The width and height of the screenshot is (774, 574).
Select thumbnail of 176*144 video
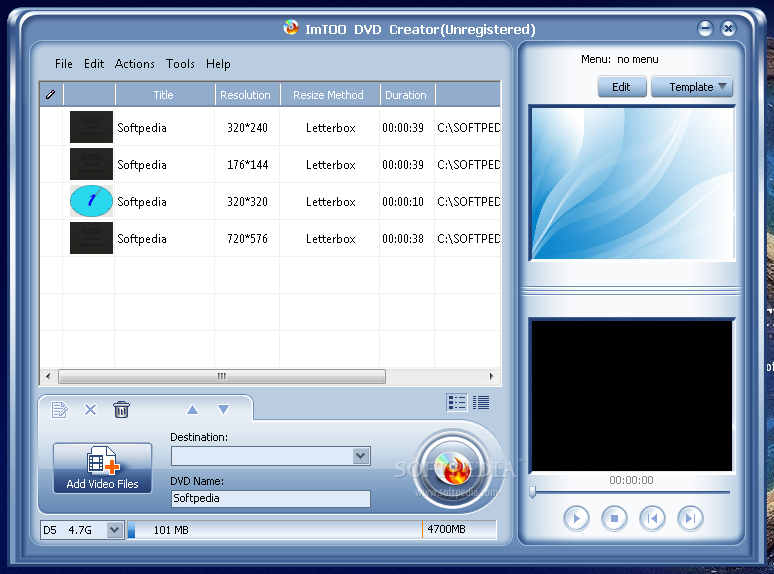pos(91,164)
